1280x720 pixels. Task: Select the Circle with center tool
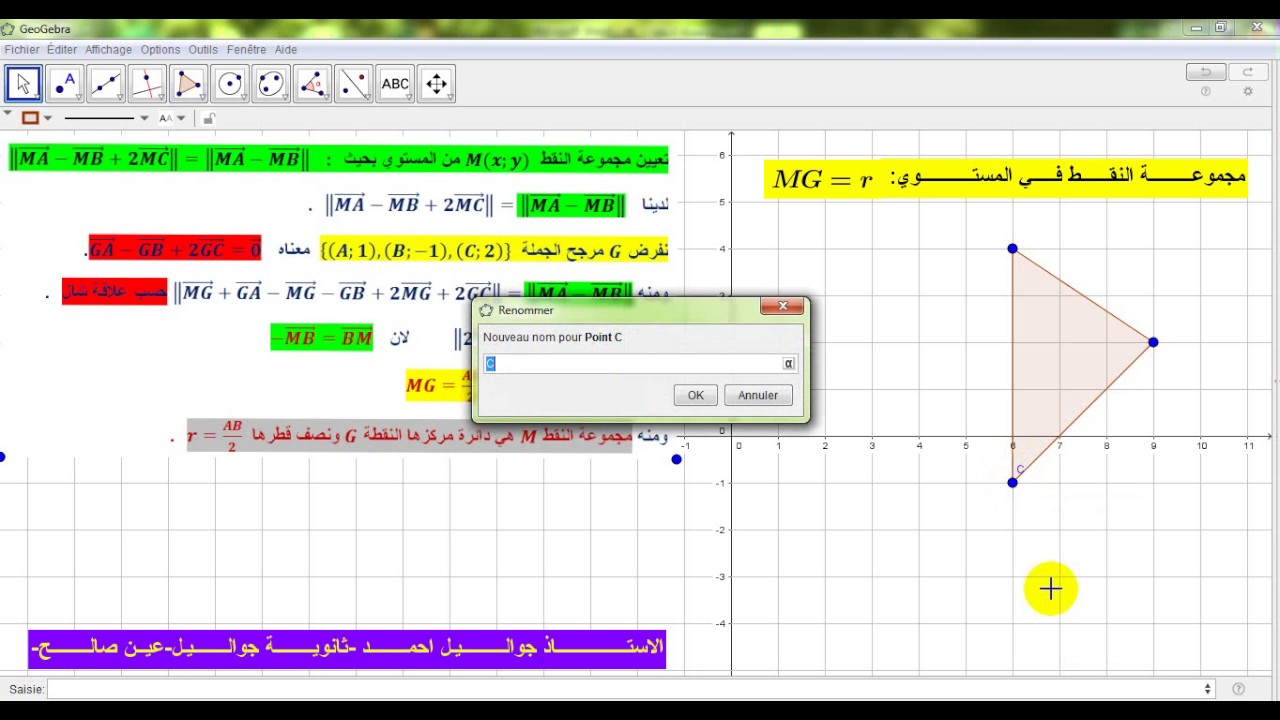(x=230, y=84)
